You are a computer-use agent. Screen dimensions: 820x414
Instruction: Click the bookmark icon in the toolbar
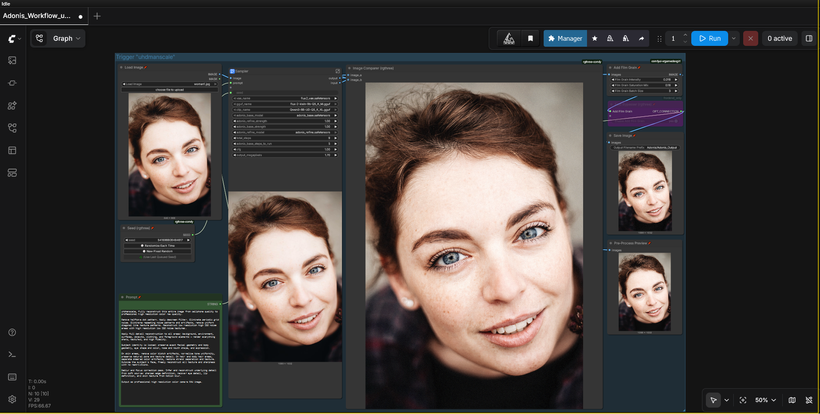click(x=530, y=38)
